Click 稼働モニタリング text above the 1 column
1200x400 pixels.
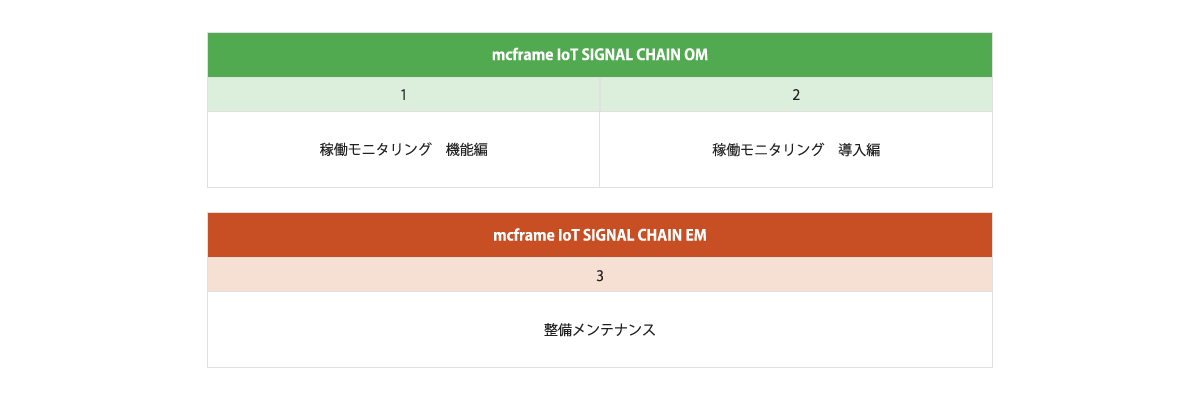tap(375, 150)
